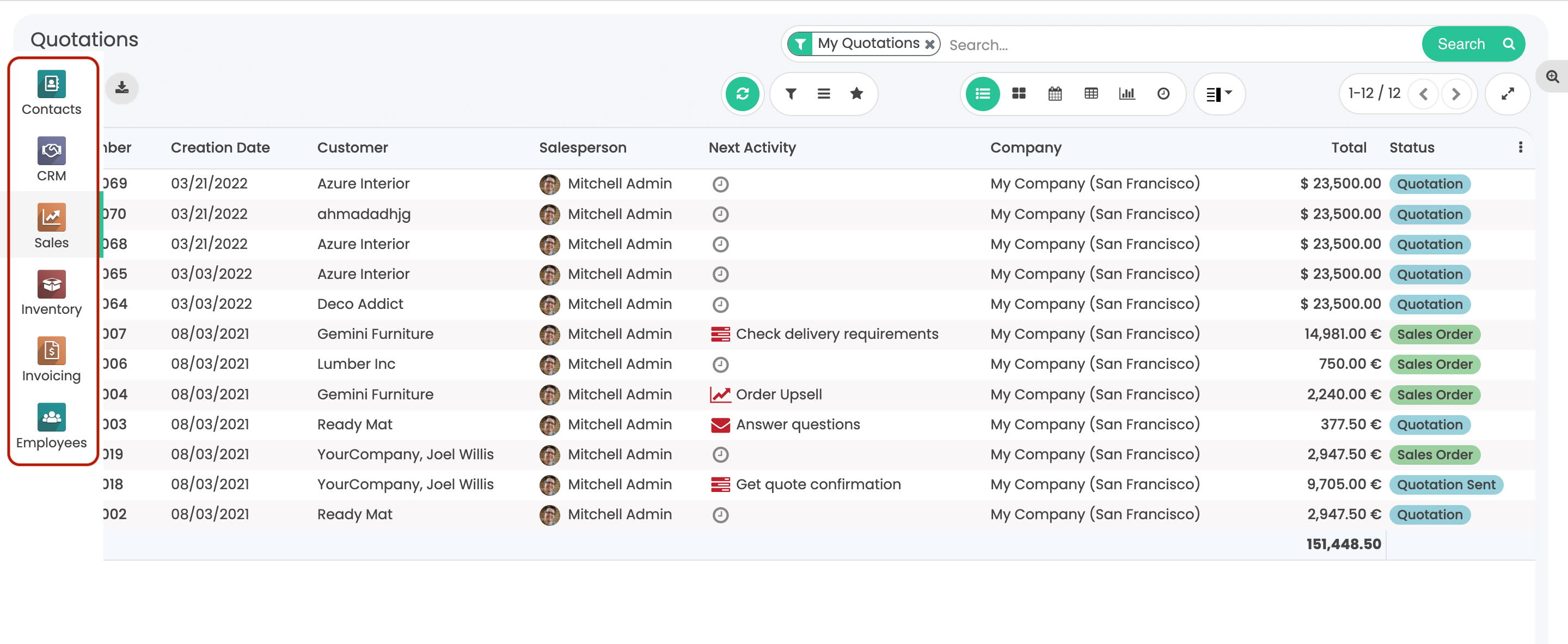Click the download export icon
Screen dimensions: 1568x644
(x=122, y=88)
